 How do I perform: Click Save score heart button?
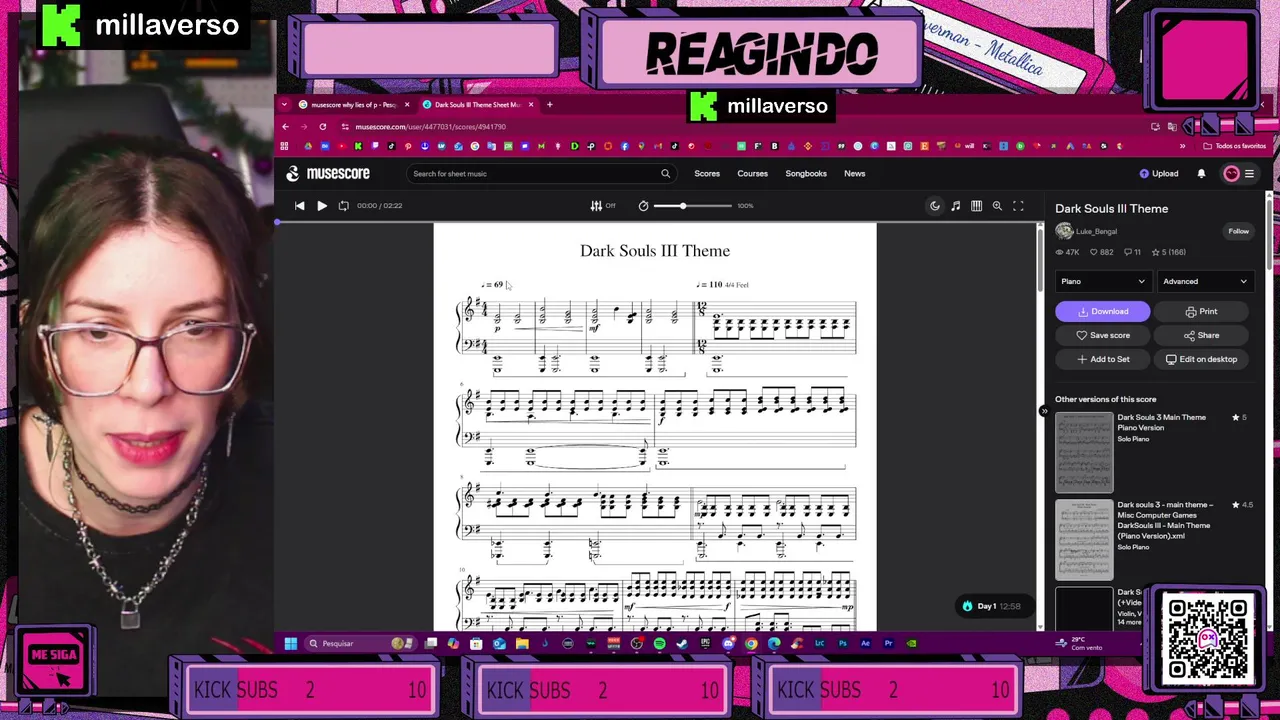1102,335
